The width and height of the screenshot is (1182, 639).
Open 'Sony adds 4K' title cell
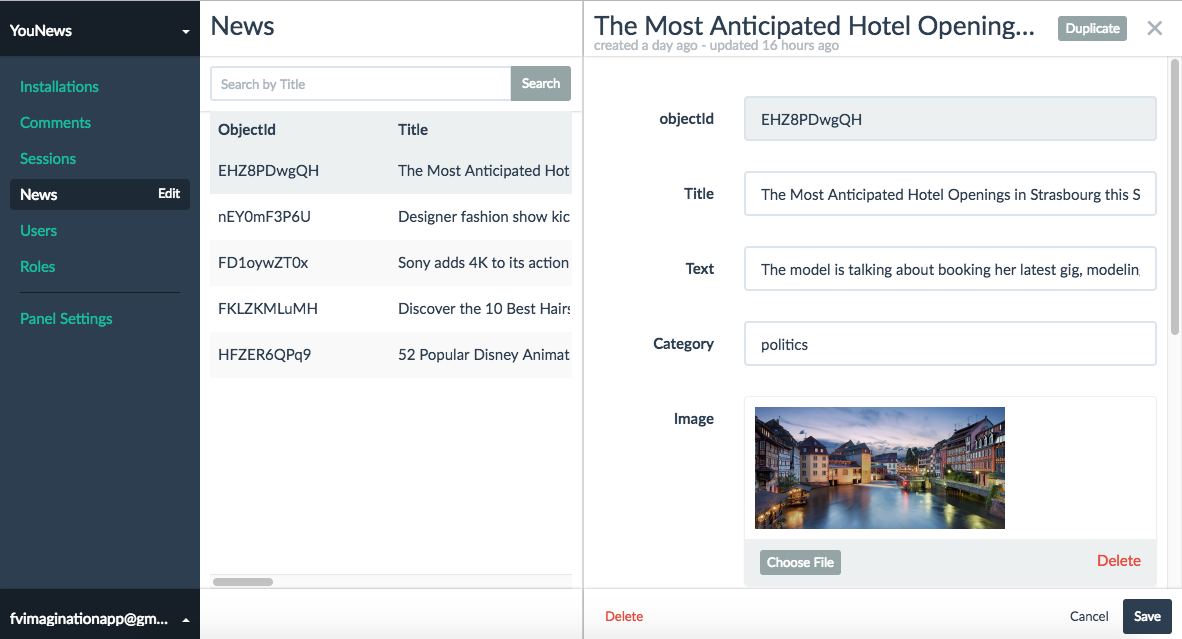pos(484,263)
